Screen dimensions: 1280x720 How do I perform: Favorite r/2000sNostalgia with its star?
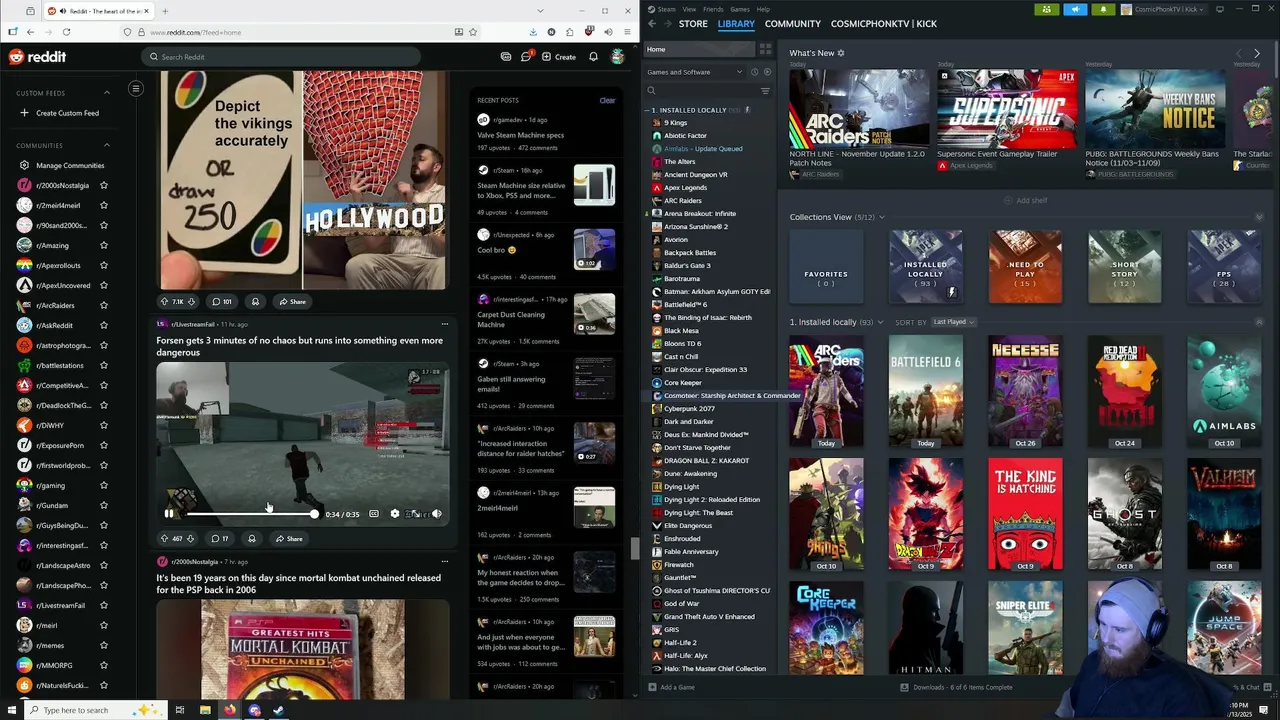(103, 185)
